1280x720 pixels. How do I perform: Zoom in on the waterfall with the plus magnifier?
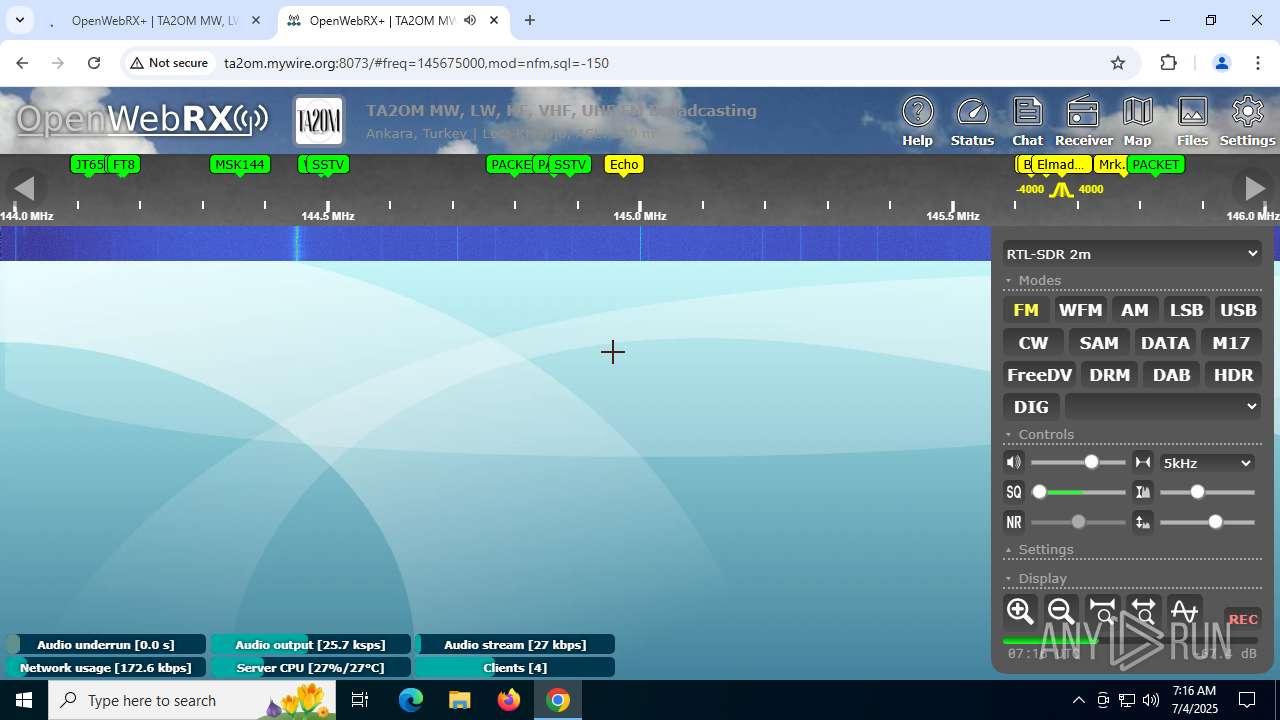point(1020,611)
